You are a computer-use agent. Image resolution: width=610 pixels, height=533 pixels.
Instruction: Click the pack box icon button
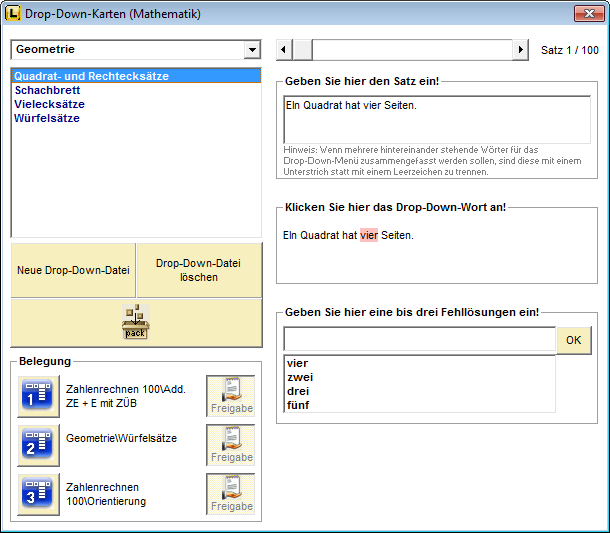(x=136, y=322)
